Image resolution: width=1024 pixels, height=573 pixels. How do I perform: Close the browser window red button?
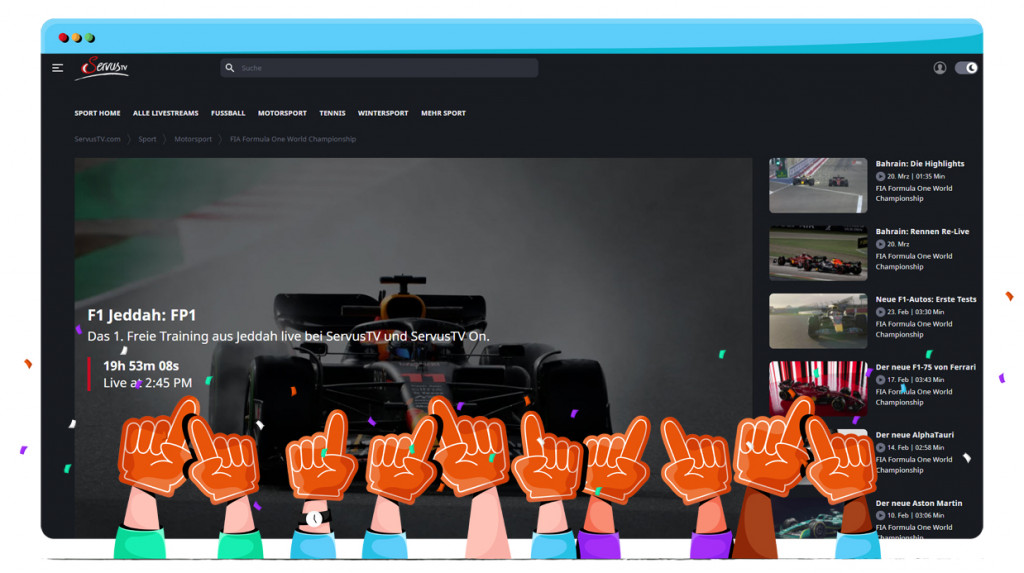[63, 38]
